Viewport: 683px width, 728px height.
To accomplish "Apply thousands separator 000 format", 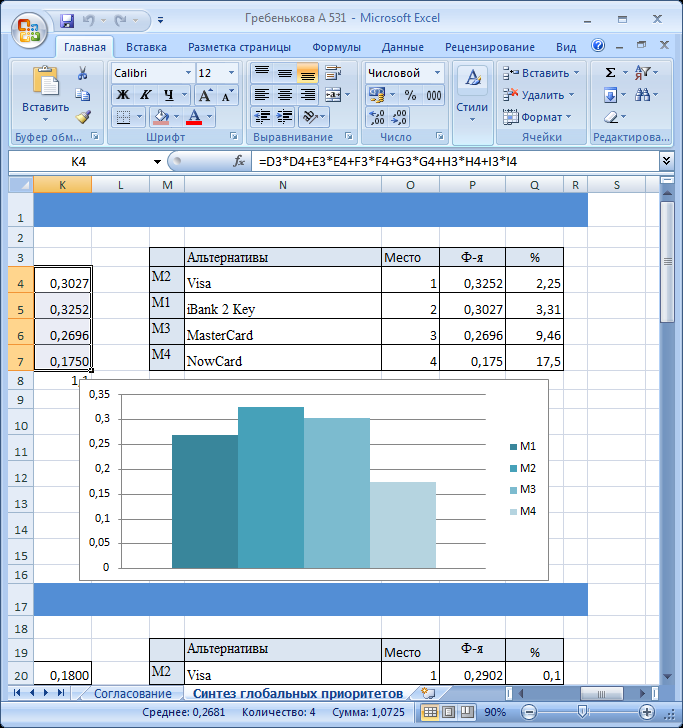I will [x=434, y=95].
